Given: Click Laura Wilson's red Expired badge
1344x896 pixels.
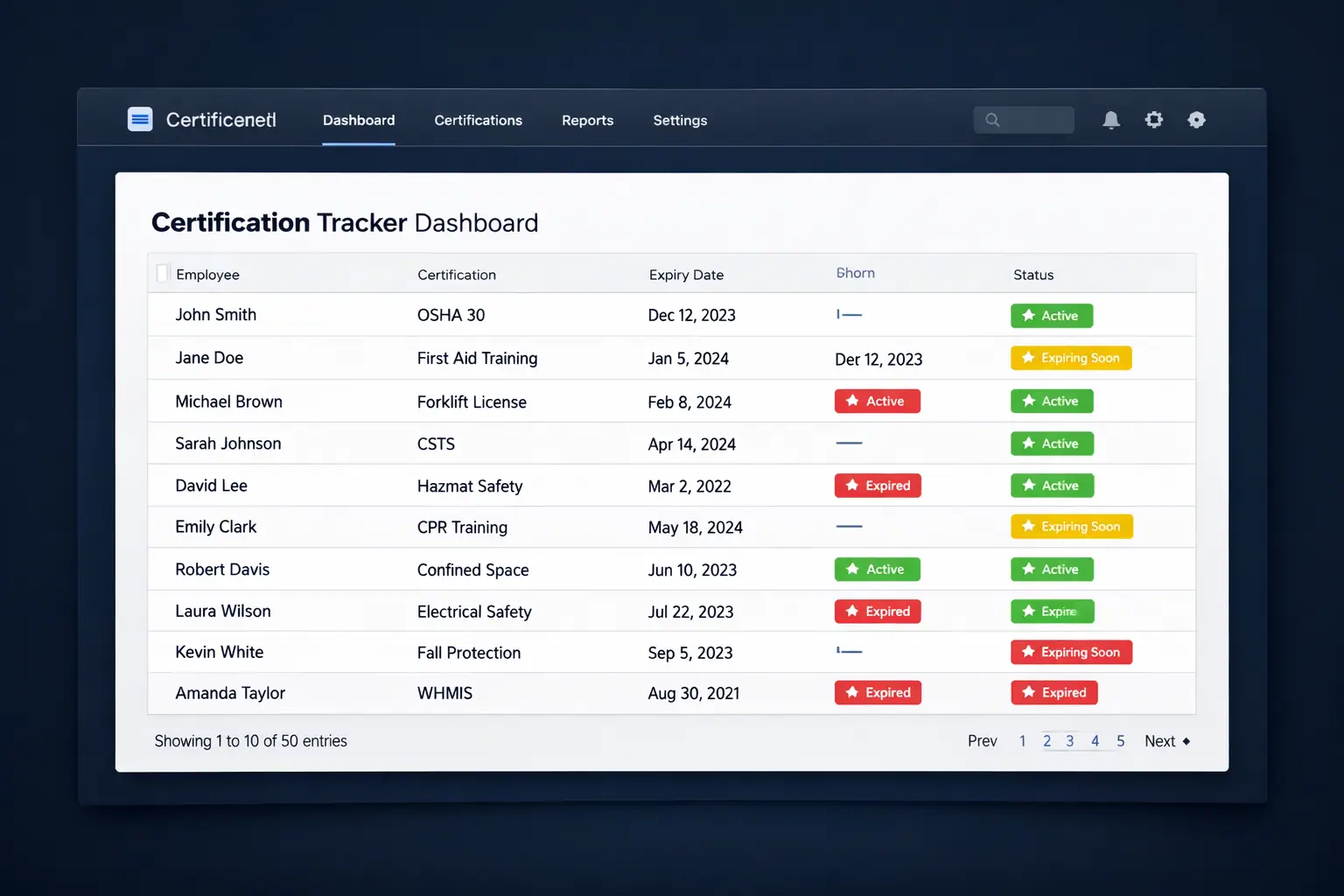Looking at the screenshot, I should (878, 612).
